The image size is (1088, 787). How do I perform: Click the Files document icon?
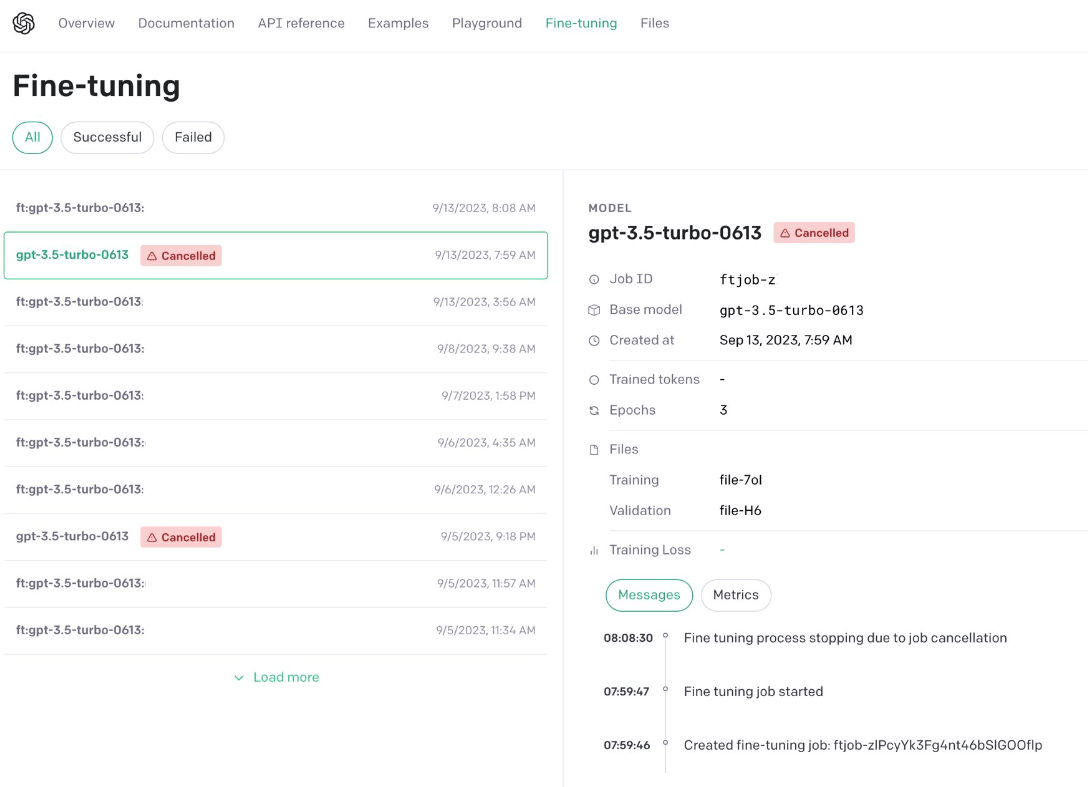coord(594,450)
